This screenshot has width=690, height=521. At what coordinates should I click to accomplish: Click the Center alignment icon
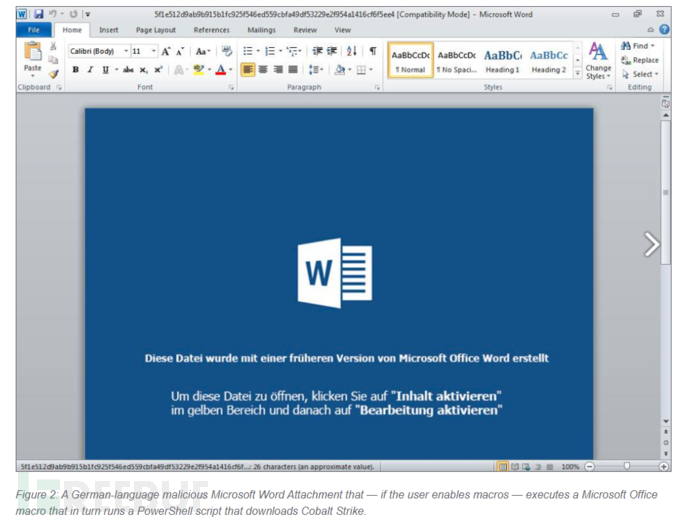[x=263, y=70]
